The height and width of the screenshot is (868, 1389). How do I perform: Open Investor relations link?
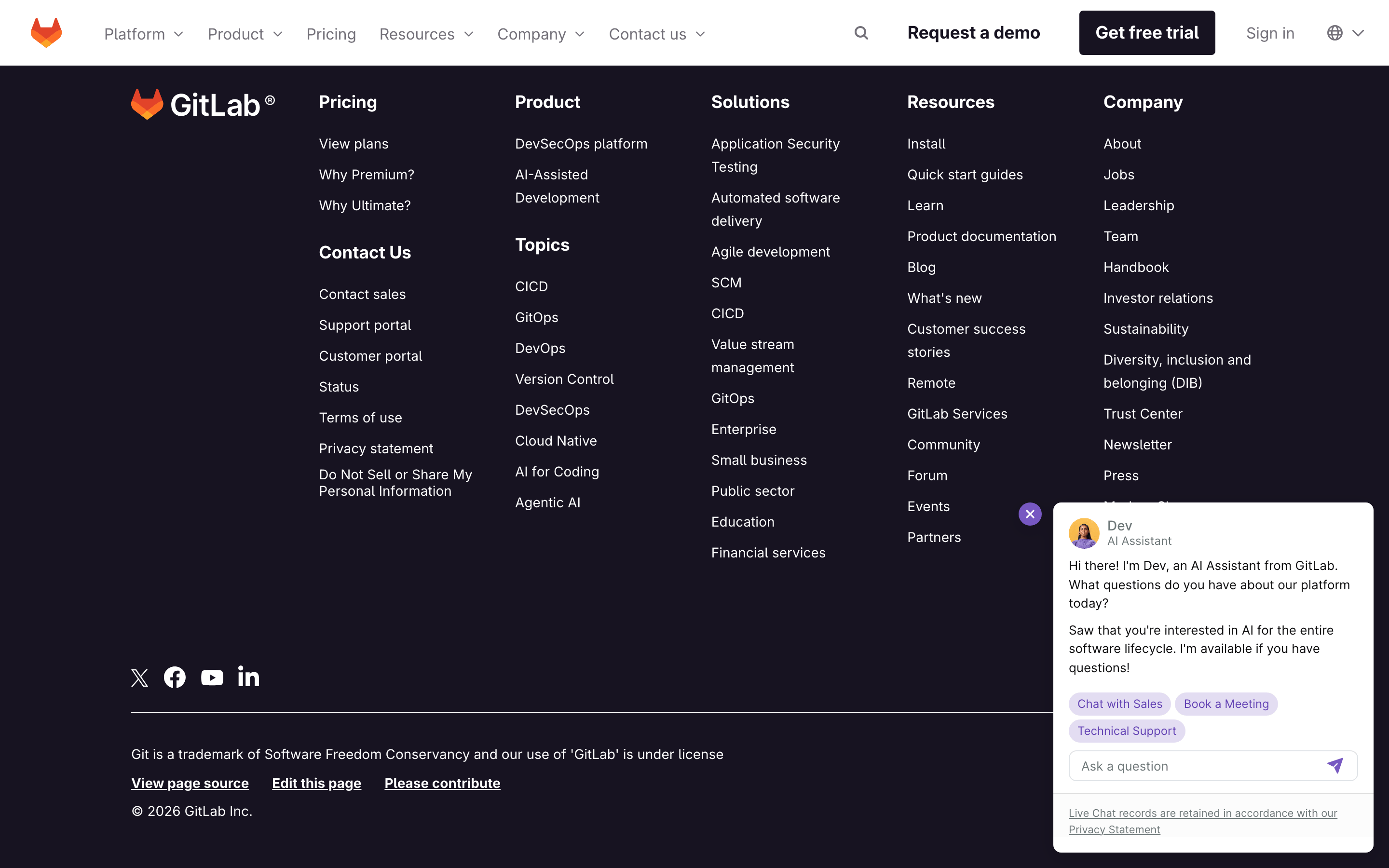point(1157,298)
